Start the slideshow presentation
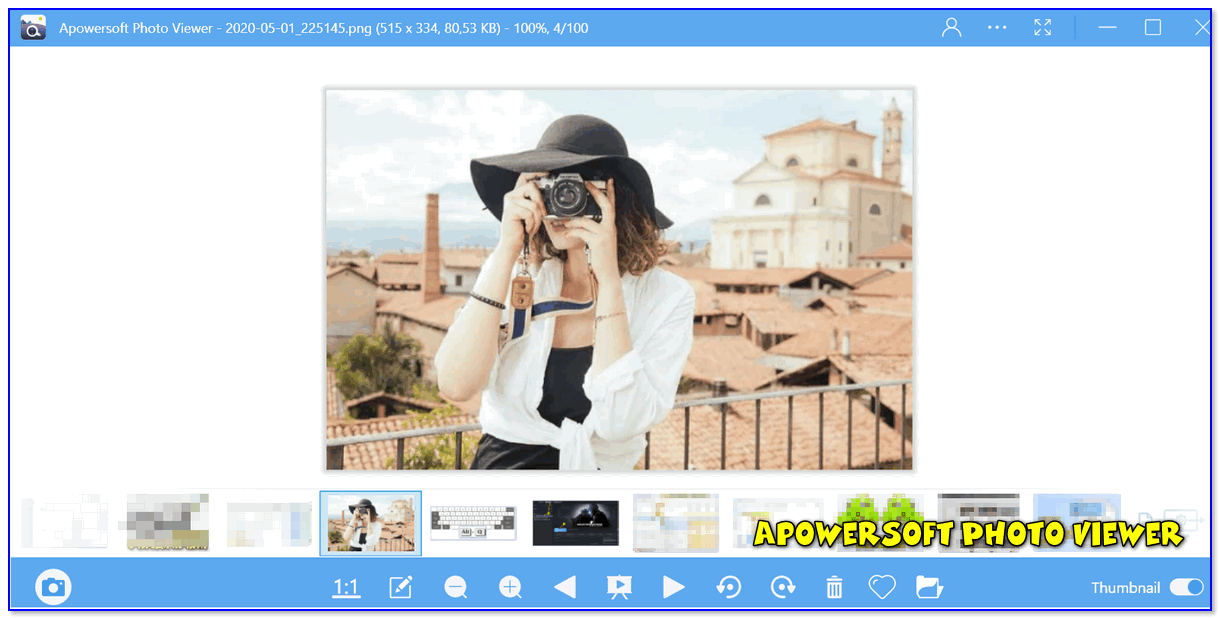This screenshot has width=1220, height=619. click(619, 588)
